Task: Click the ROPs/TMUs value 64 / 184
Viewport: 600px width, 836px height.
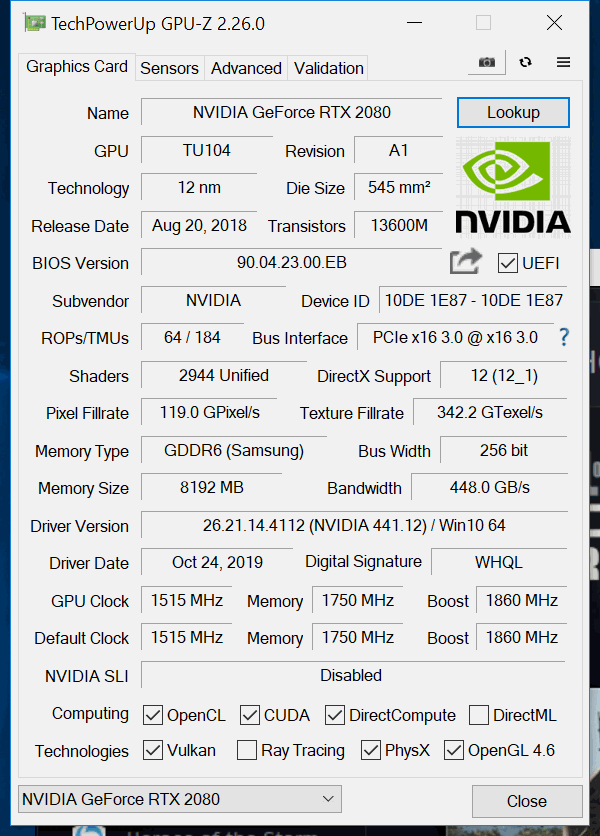Action: pos(192,337)
